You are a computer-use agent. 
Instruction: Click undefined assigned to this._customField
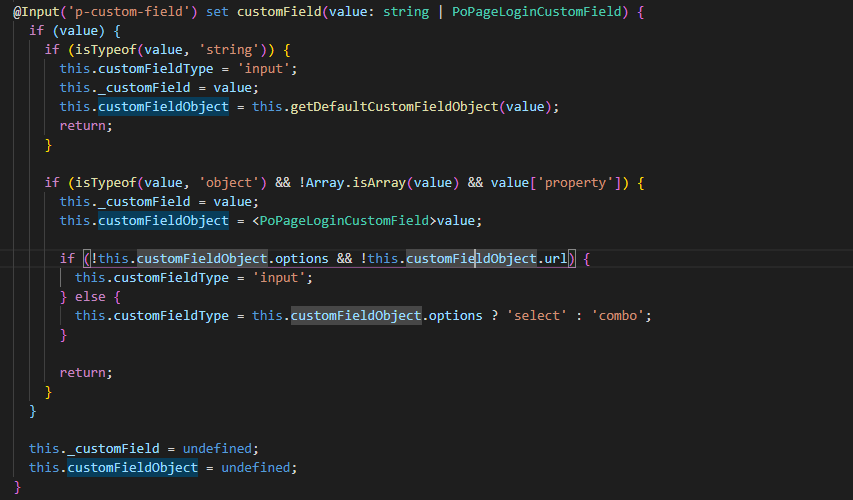tap(217, 449)
